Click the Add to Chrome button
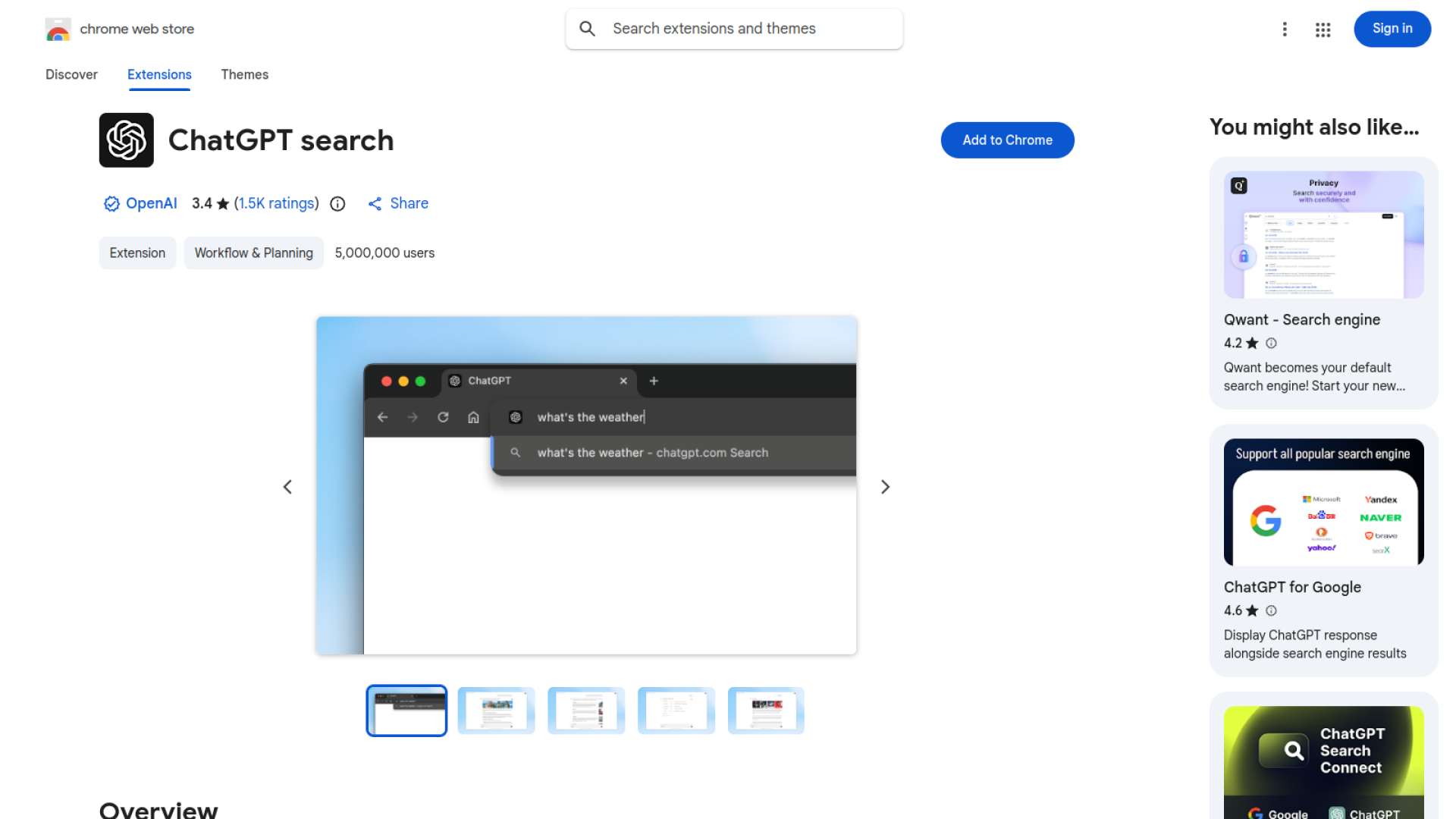Screen dimensions: 1456x819 1007,140
